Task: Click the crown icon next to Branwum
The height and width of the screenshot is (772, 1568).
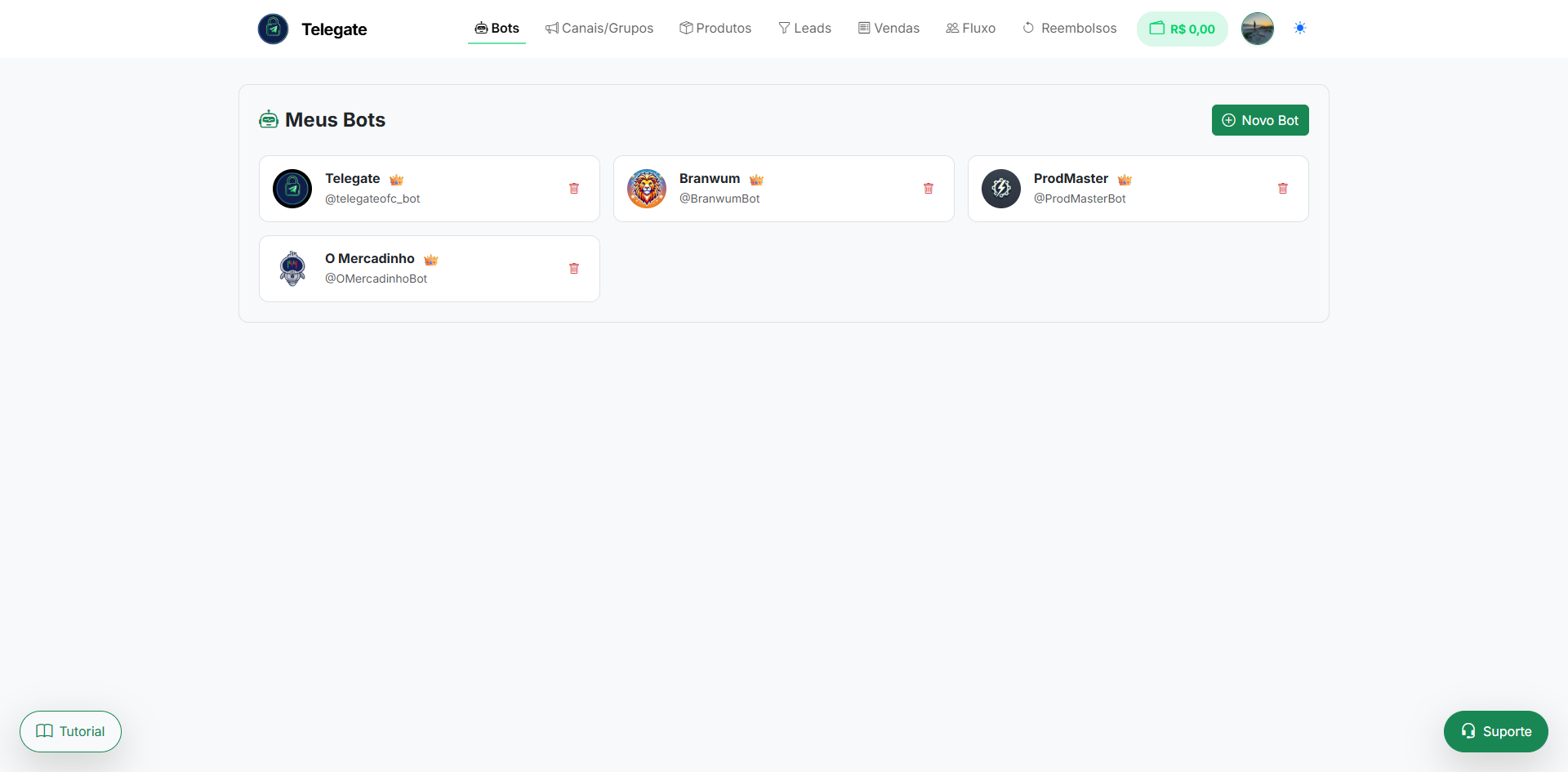Action: coord(756,180)
